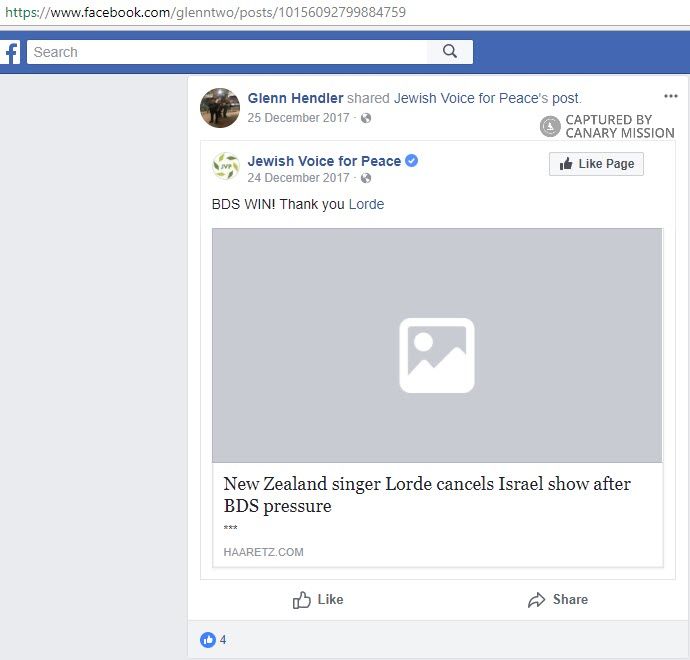Open Lorde cancels Israel show headline
The height and width of the screenshot is (660, 690).
[x=427, y=495]
